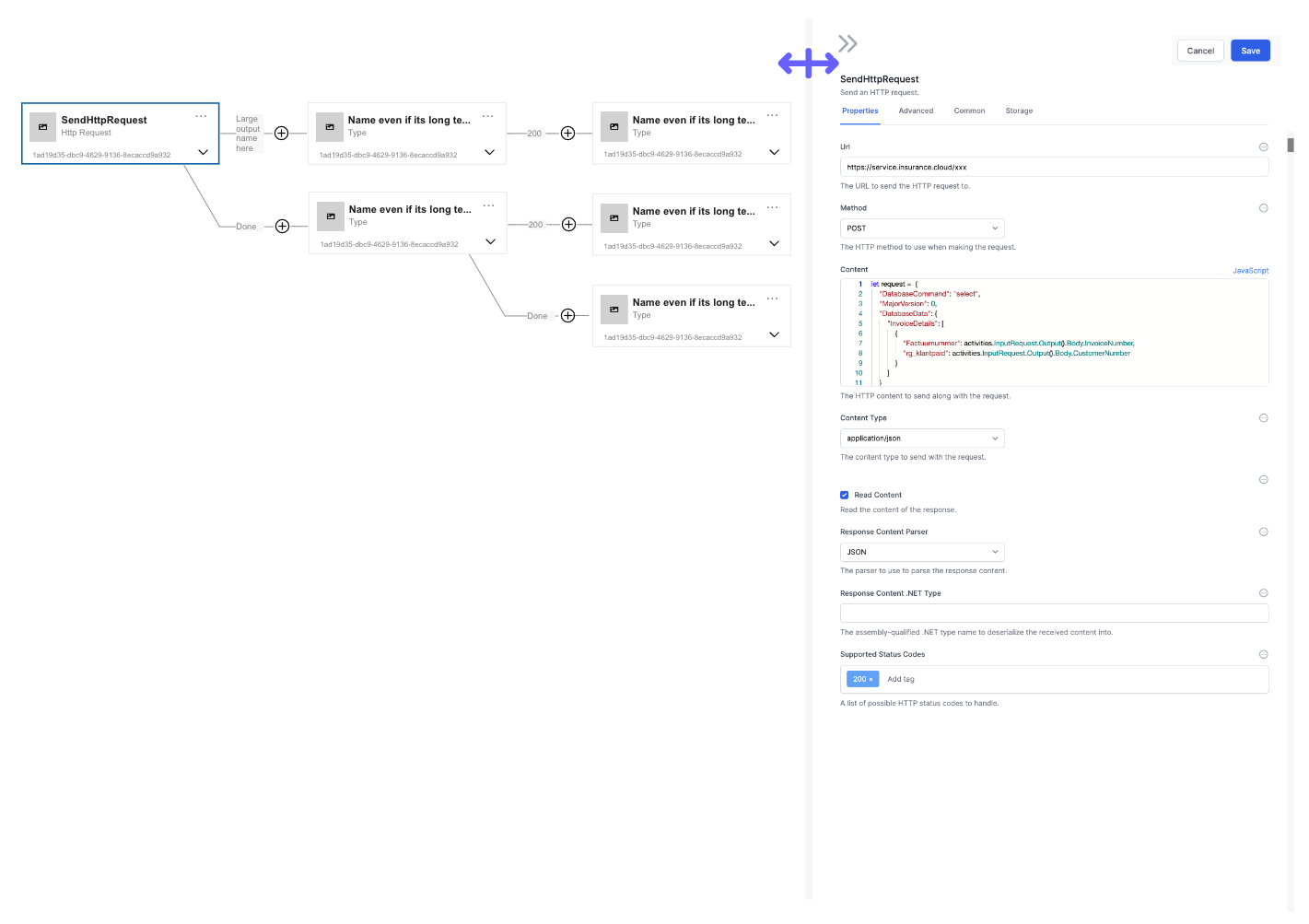Open options icon beside Response Content .NET Type

click(1264, 593)
